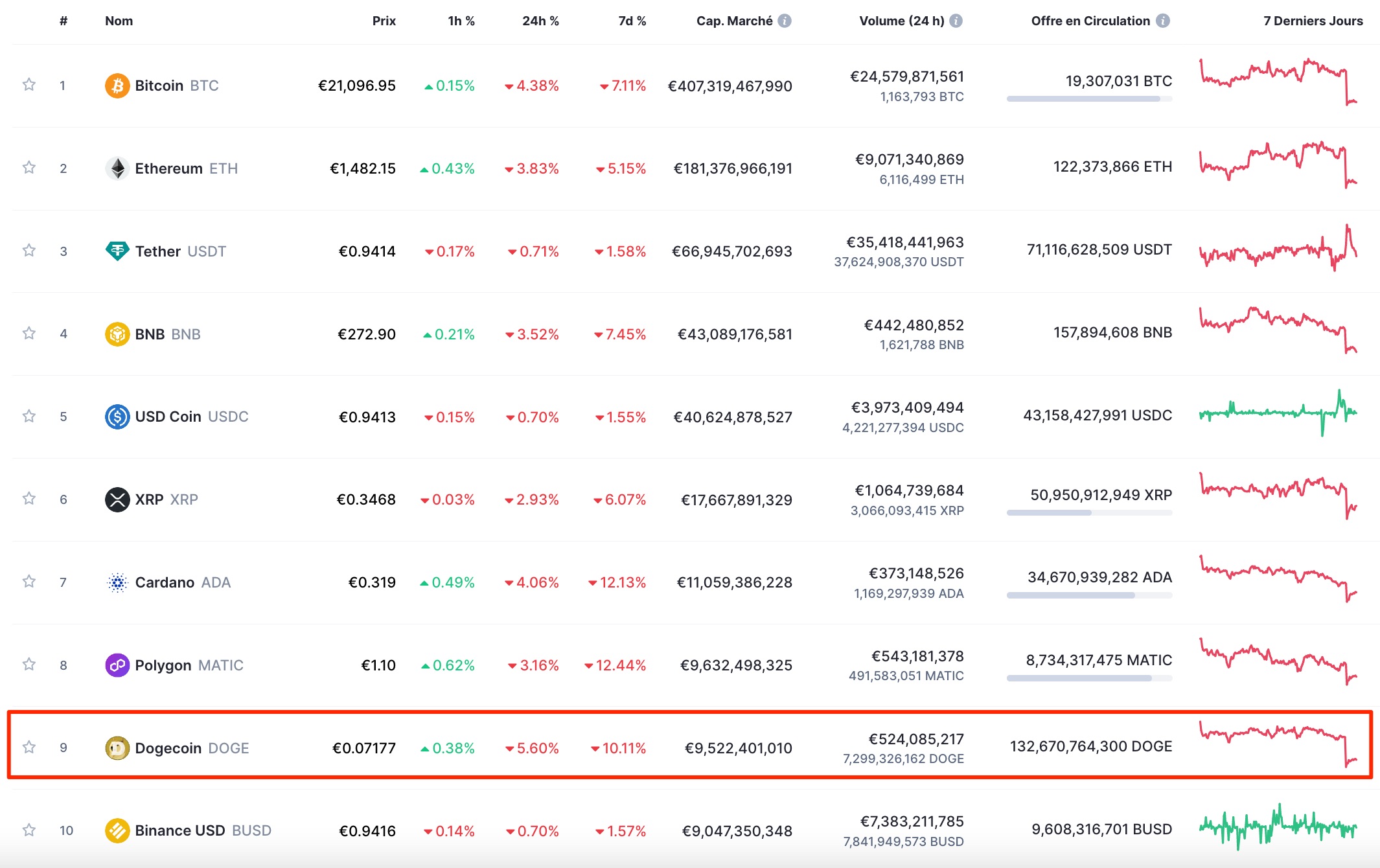Click info icon beside Cap. Marché
1380x868 pixels.
785,21
